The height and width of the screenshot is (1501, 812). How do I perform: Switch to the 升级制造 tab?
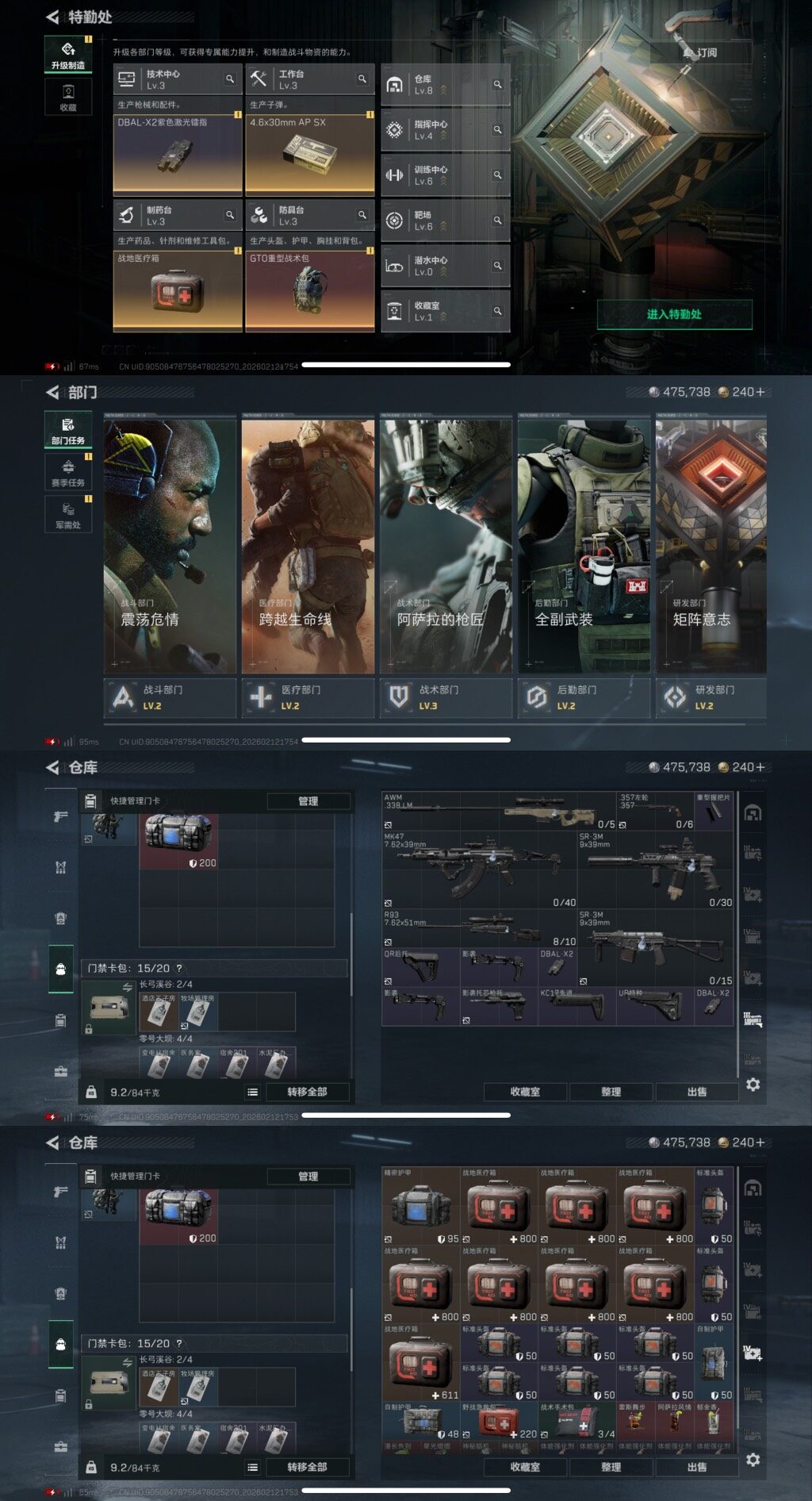[x=68, y=54]
